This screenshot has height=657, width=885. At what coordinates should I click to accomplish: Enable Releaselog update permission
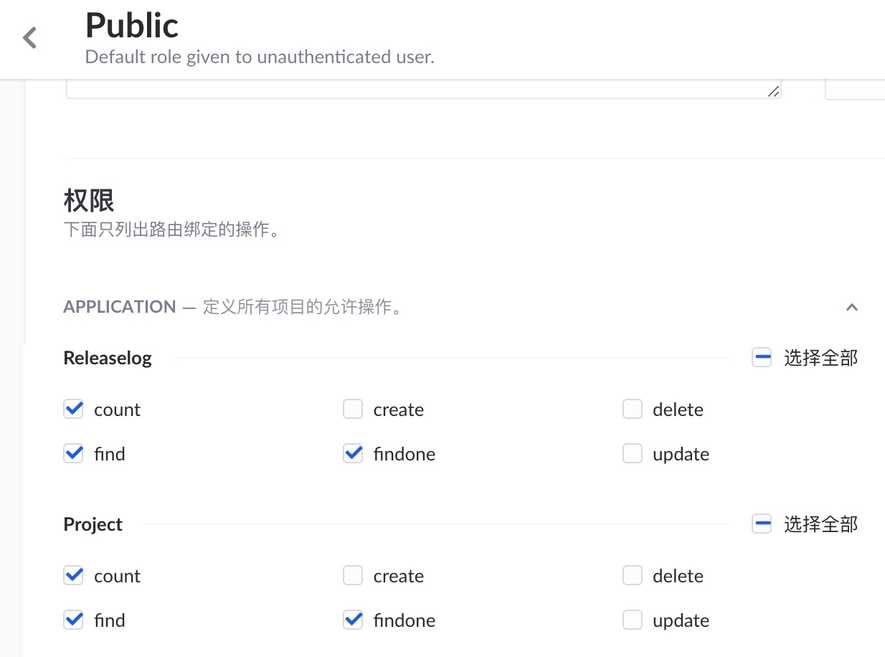click(x=632, y=453)
